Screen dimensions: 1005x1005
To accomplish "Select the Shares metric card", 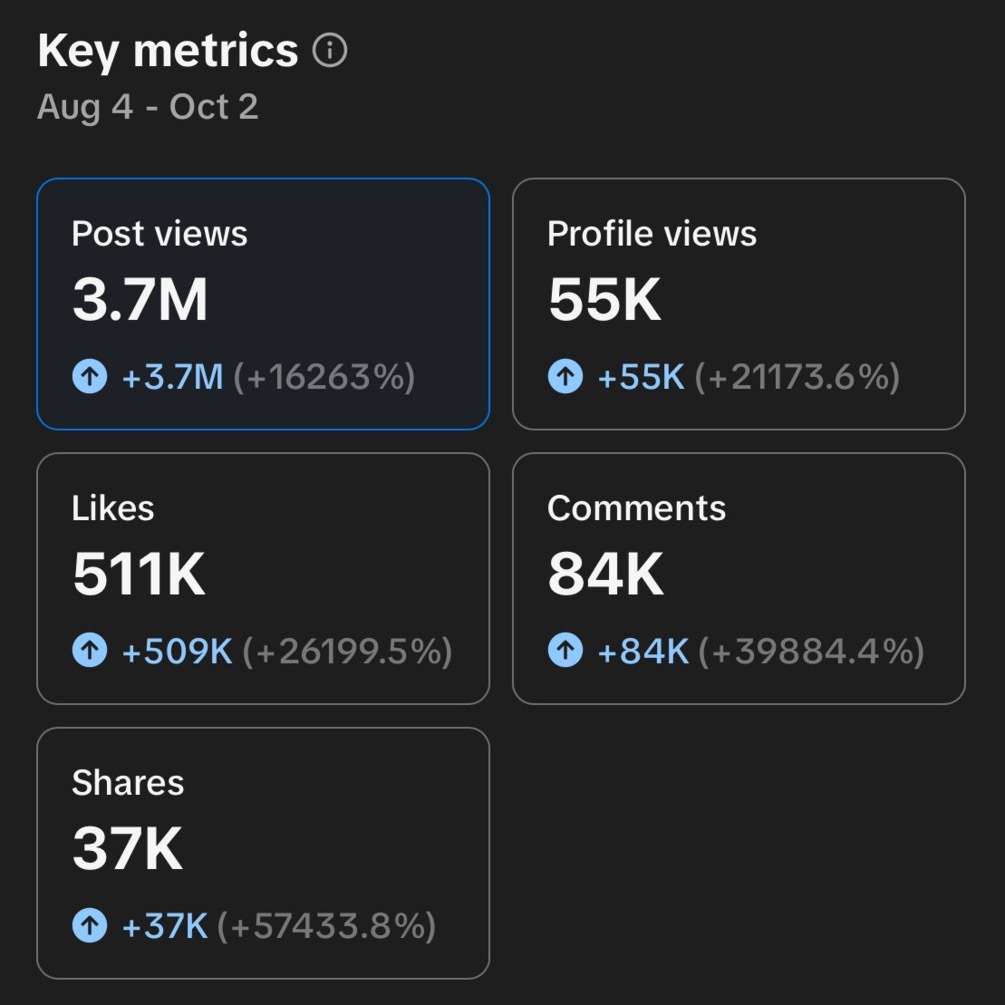I will pyautogui.click(x=263, y=852).
